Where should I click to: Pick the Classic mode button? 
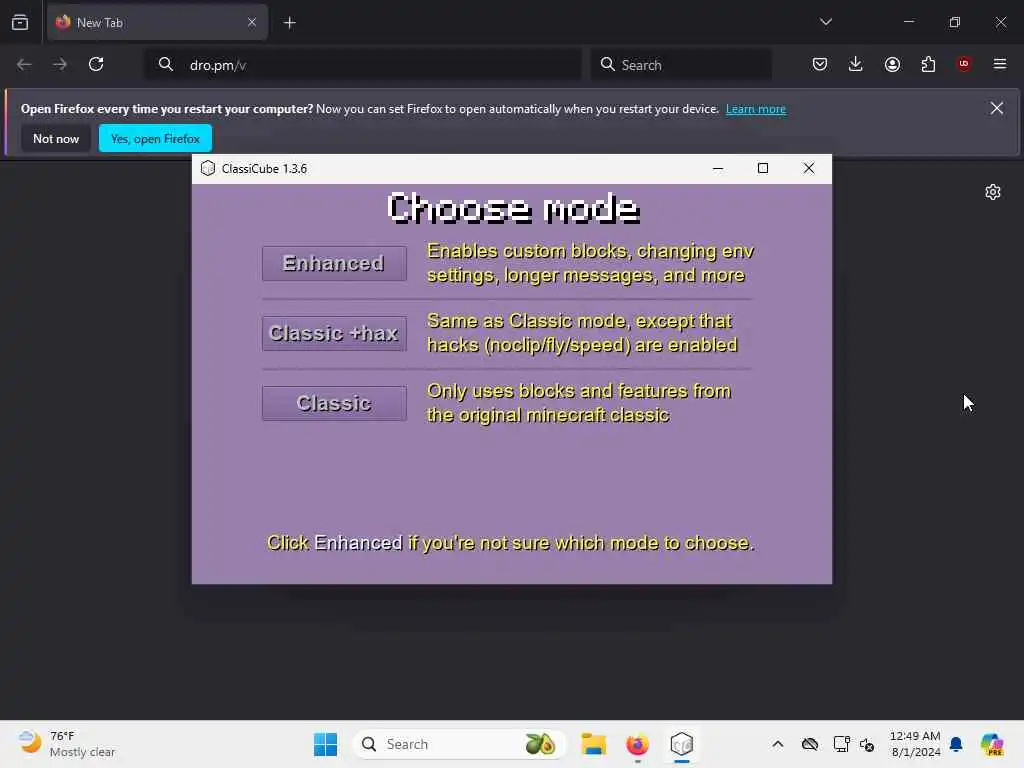coord(334,403)
